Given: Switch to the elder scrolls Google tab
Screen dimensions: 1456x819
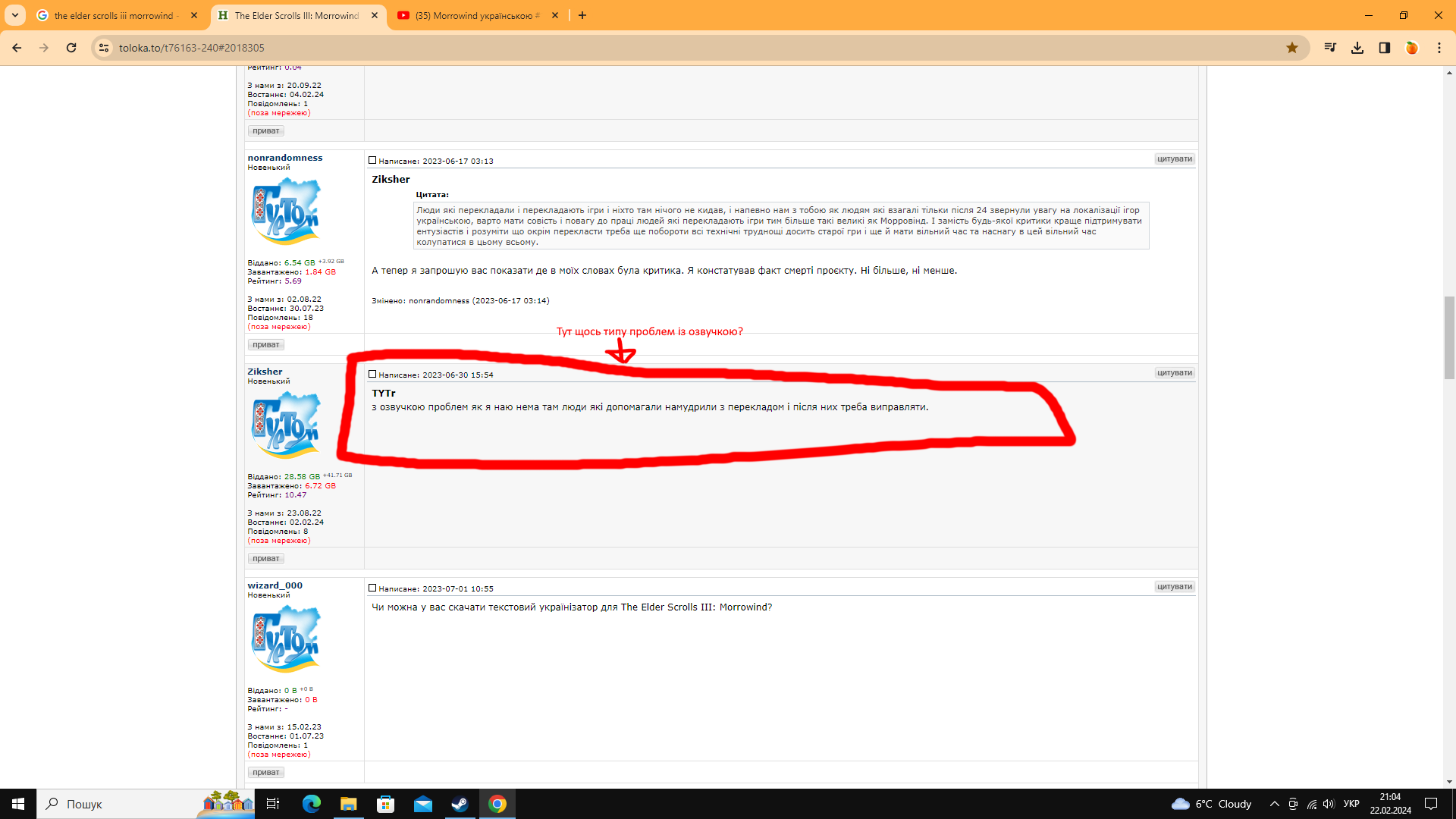Looking at the screenshot, I should click(x=114, y=15).
